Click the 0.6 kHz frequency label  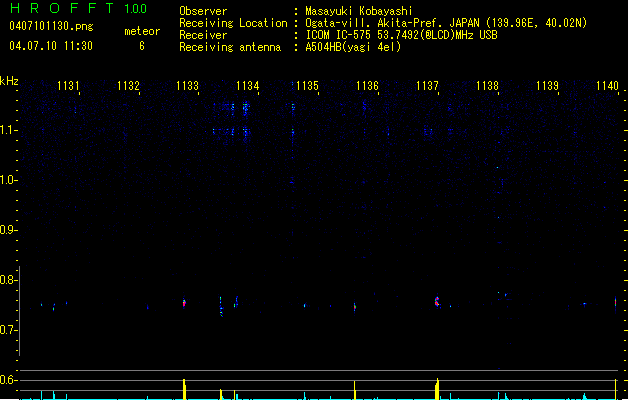coord(8,380)
